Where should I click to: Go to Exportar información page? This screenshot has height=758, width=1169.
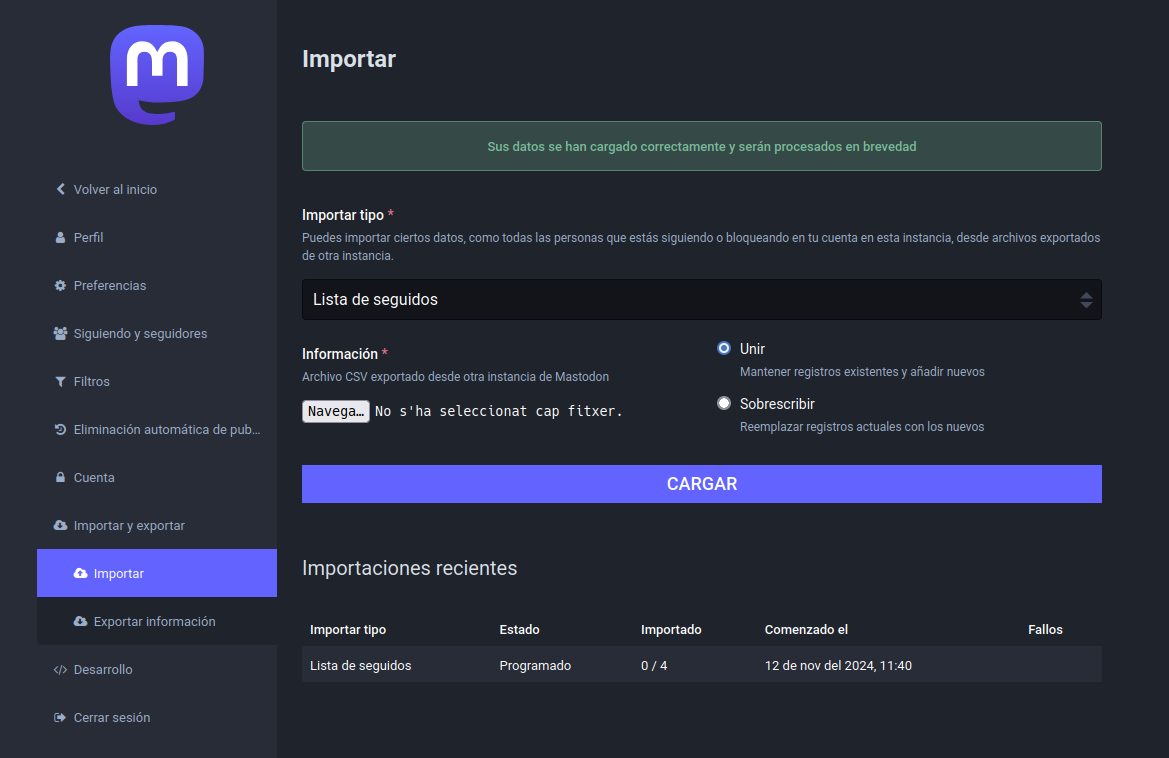[x=154, y=621]
